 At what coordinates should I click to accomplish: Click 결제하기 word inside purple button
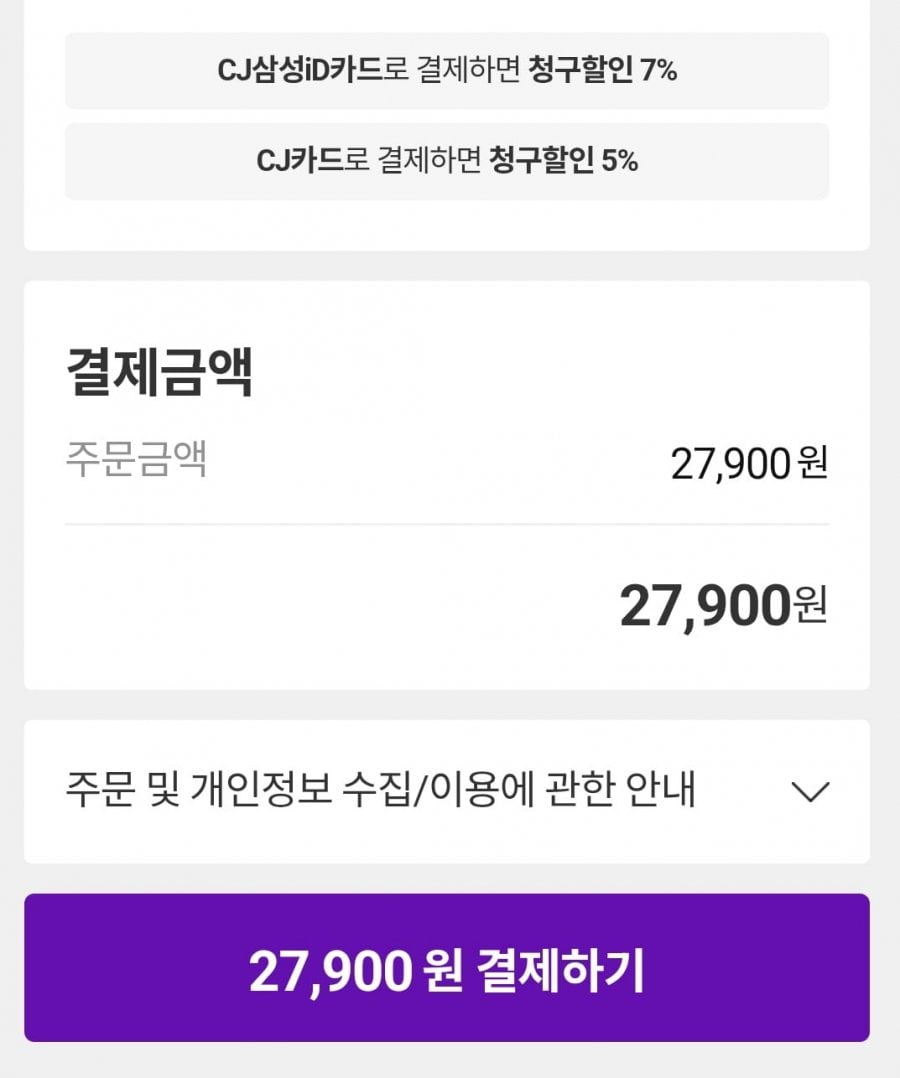click(560, 971)
